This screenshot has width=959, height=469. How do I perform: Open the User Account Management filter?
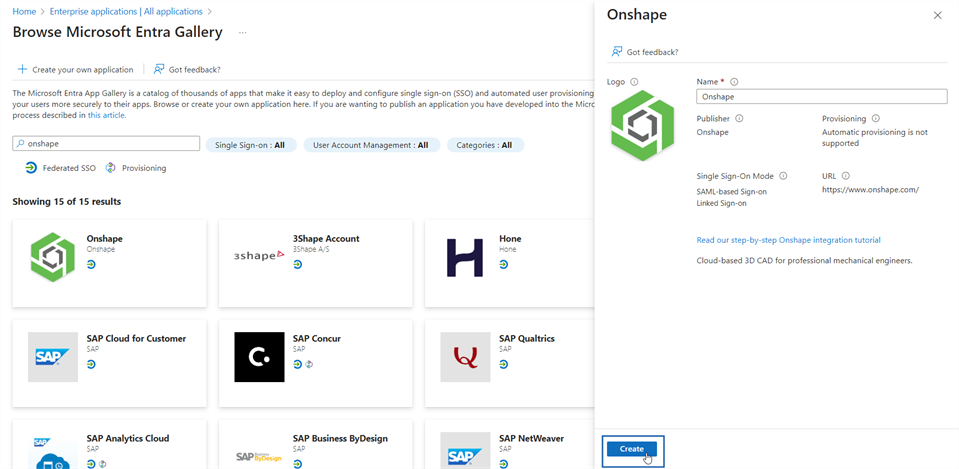coord(370,145)
